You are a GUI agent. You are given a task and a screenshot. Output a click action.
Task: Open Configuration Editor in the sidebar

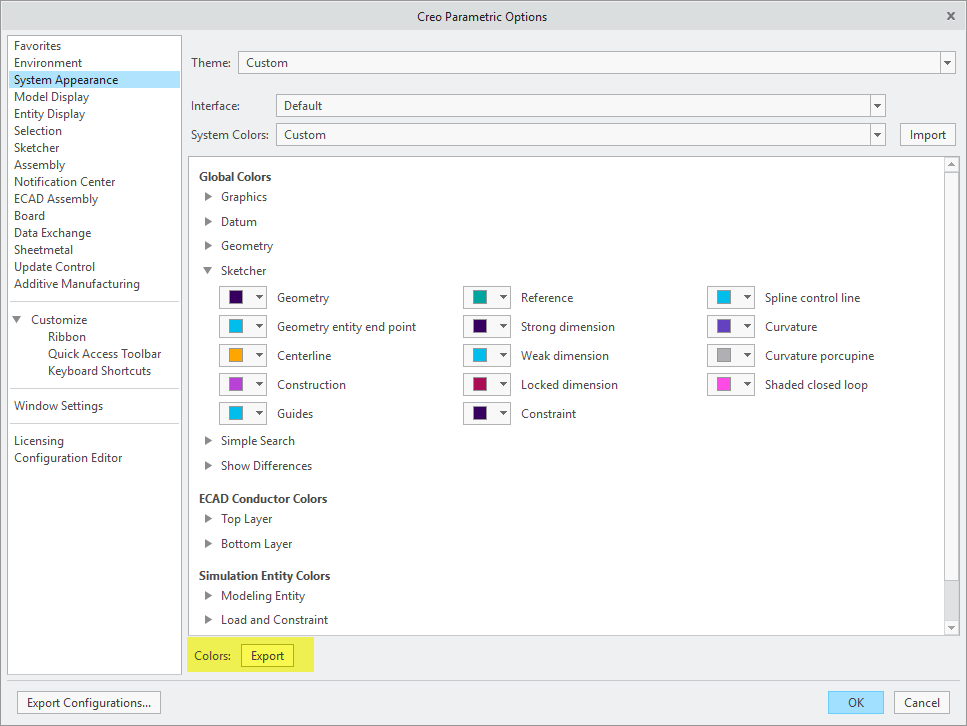68,458
